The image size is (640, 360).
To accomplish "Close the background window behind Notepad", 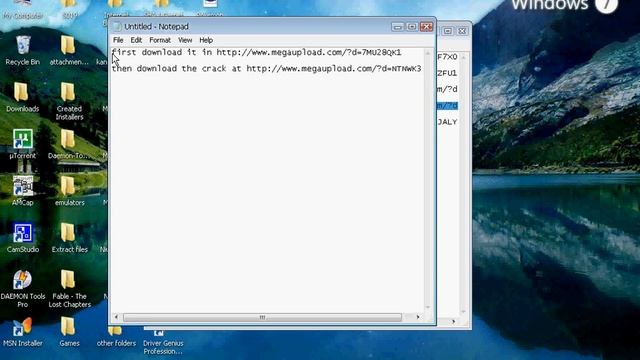I will click(462, 31).
